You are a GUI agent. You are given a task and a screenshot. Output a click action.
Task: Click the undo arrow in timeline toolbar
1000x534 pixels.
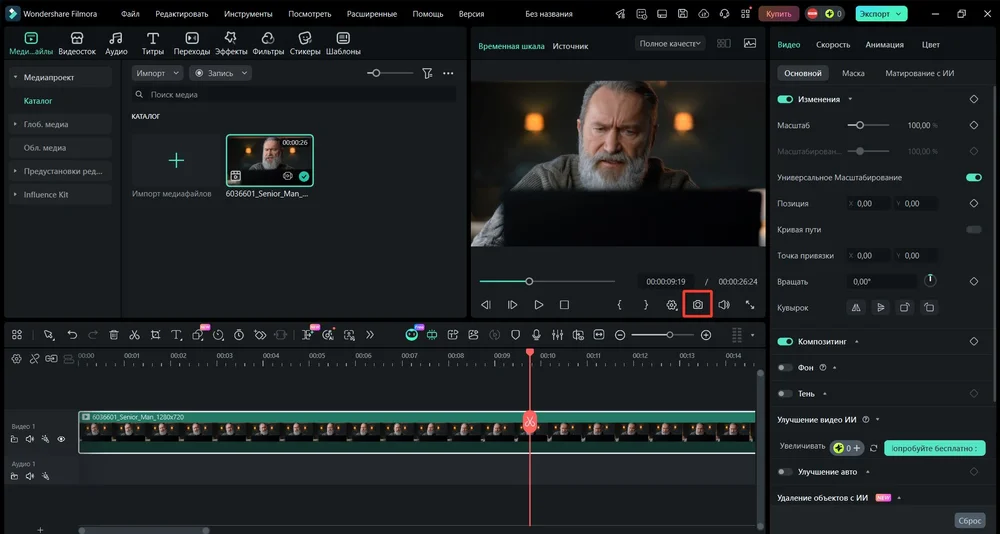72,335
